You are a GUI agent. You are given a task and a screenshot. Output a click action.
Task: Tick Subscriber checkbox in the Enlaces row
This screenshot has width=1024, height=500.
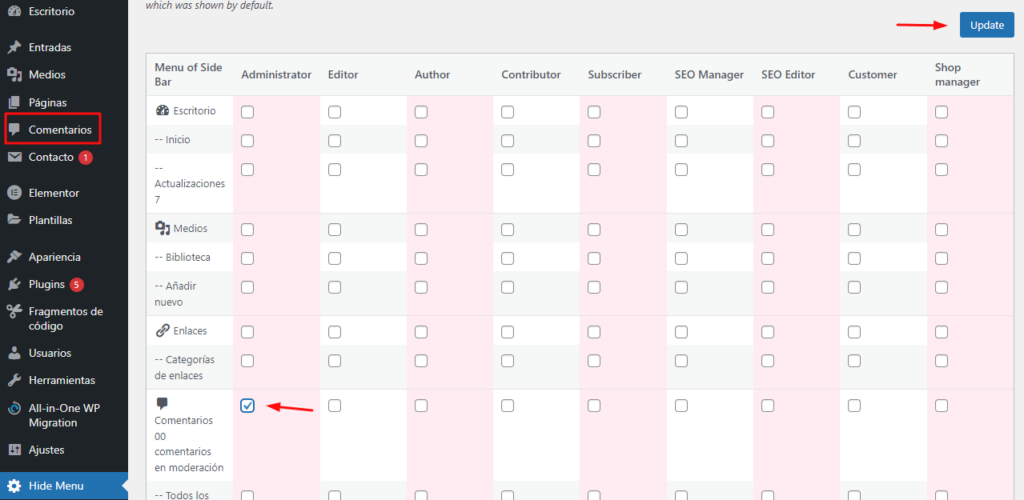tap(594, 331)
